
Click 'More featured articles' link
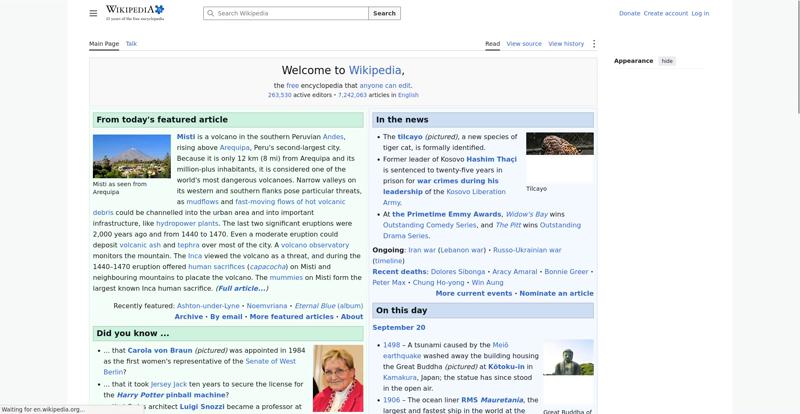coord(291,316)
